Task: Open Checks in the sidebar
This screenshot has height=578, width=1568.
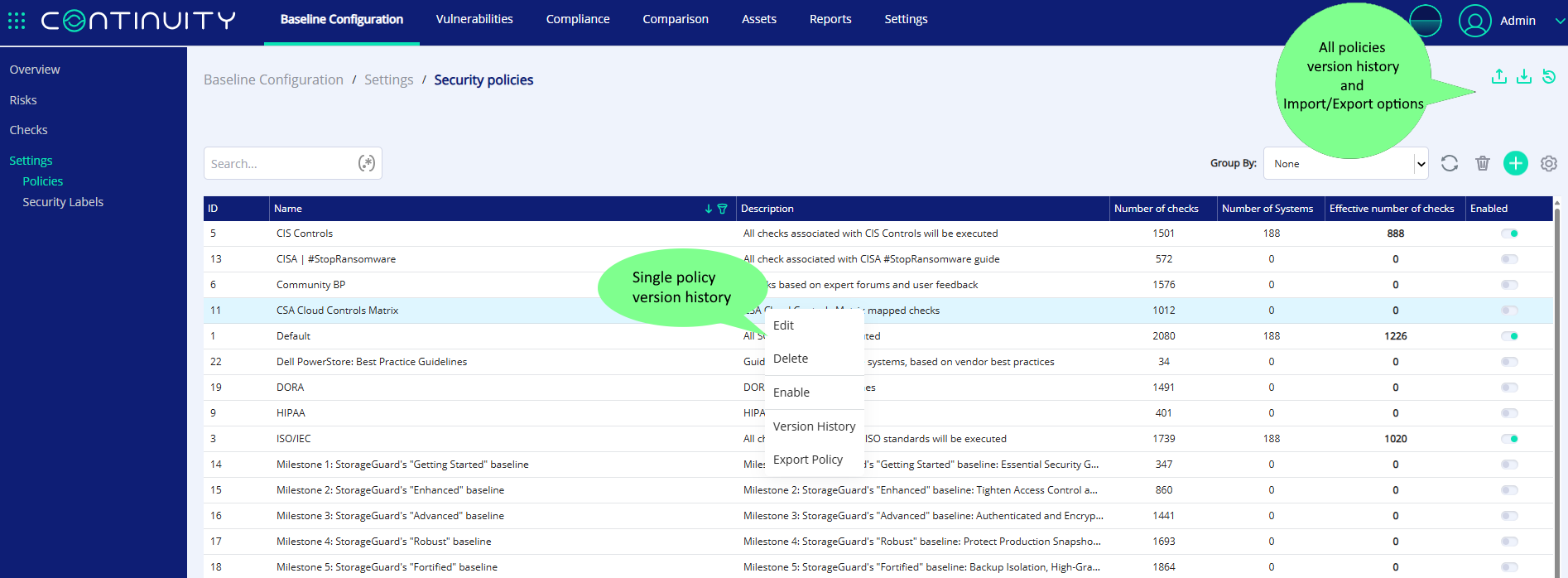Action: pos(28,130)
